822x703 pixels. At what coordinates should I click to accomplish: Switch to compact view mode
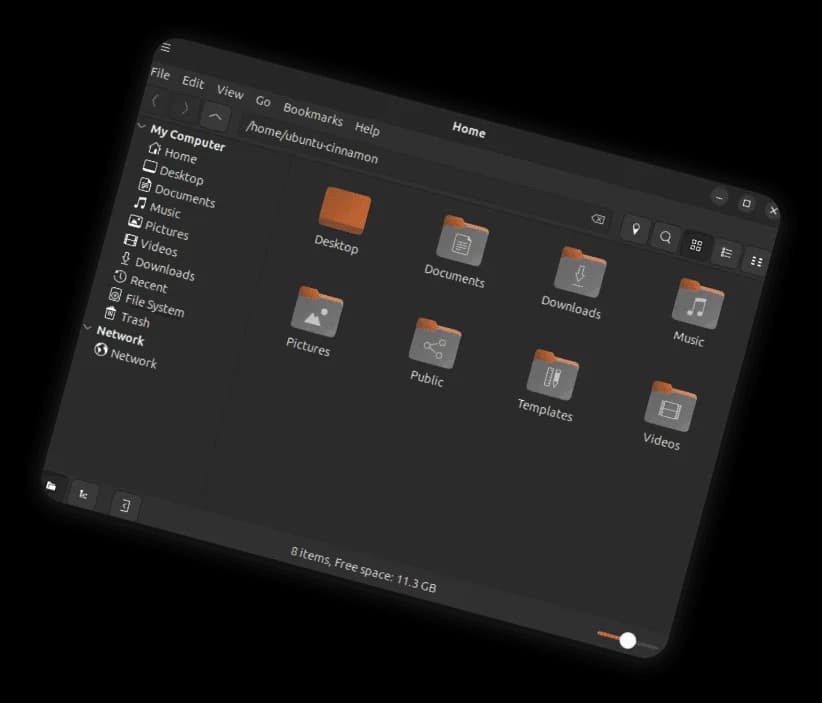point(758,260)
